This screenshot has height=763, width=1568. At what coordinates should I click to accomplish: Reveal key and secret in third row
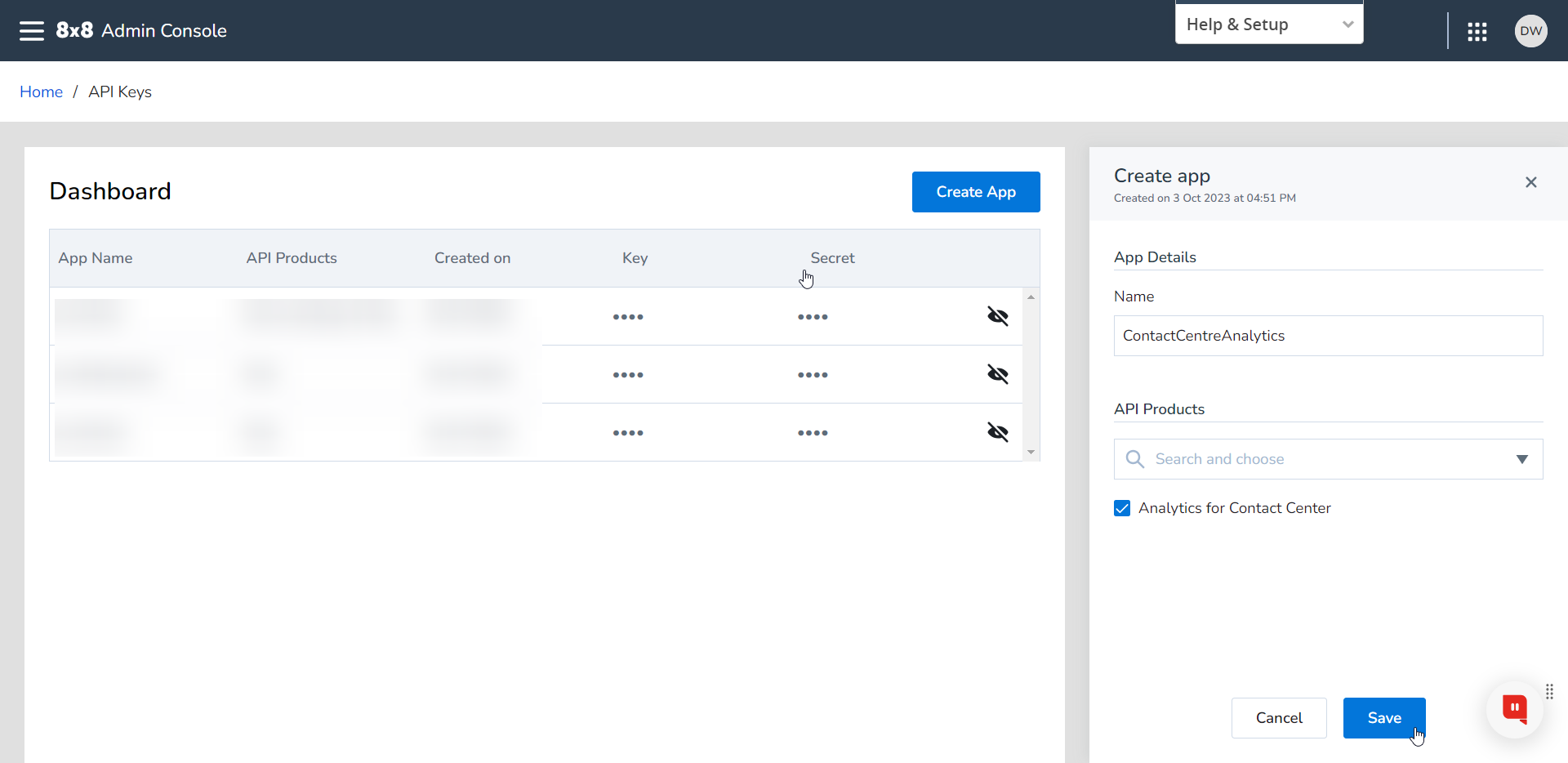(x=998, y=432)
